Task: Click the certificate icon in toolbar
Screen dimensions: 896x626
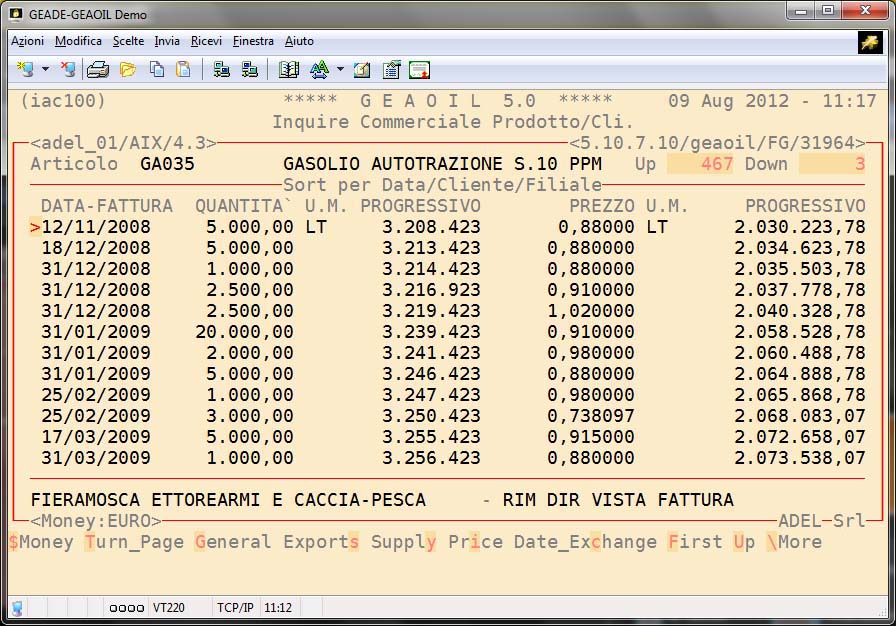Action: coord(419,69)
